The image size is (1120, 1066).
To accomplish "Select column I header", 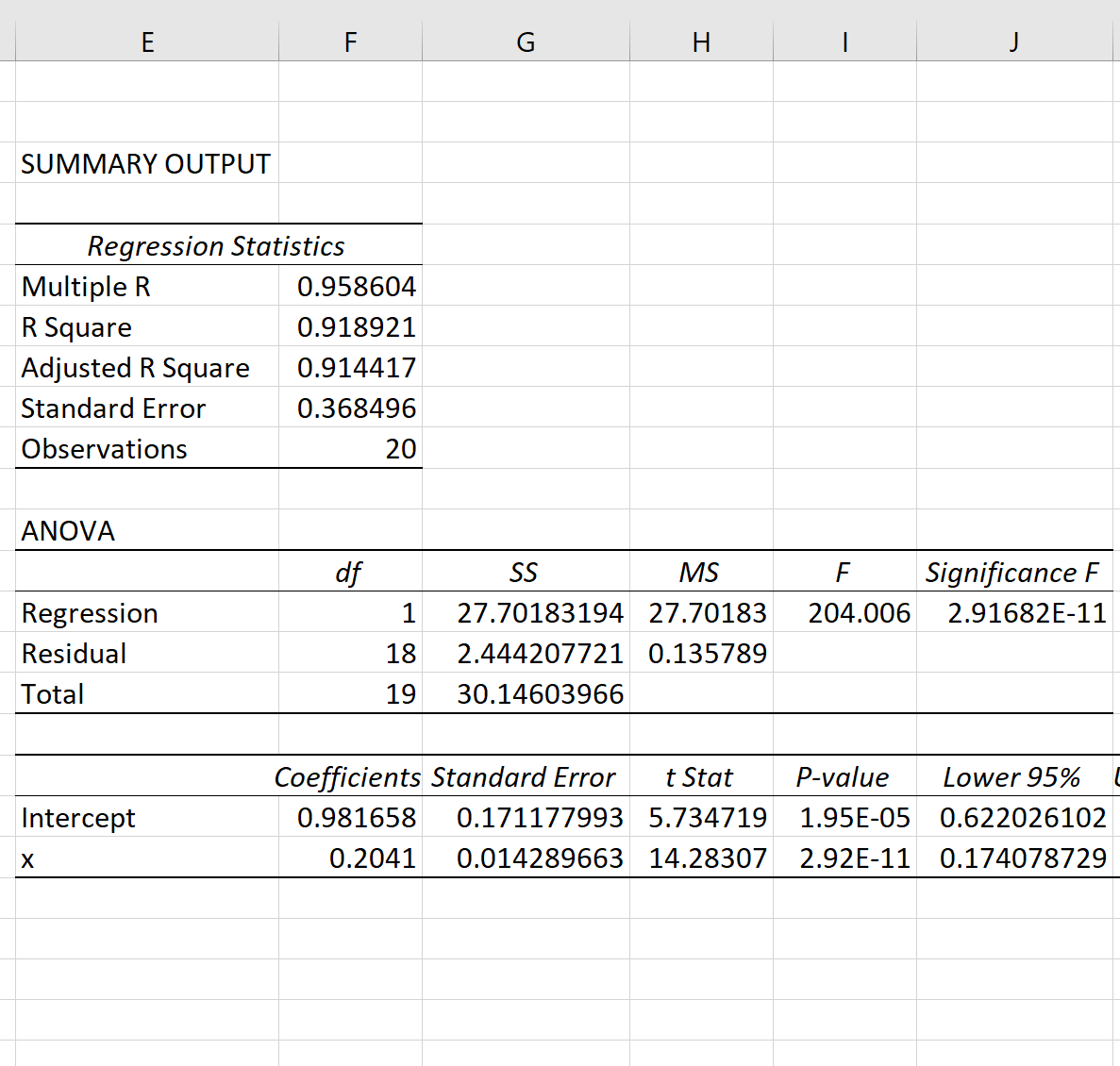I will click(x=845, y=42).
